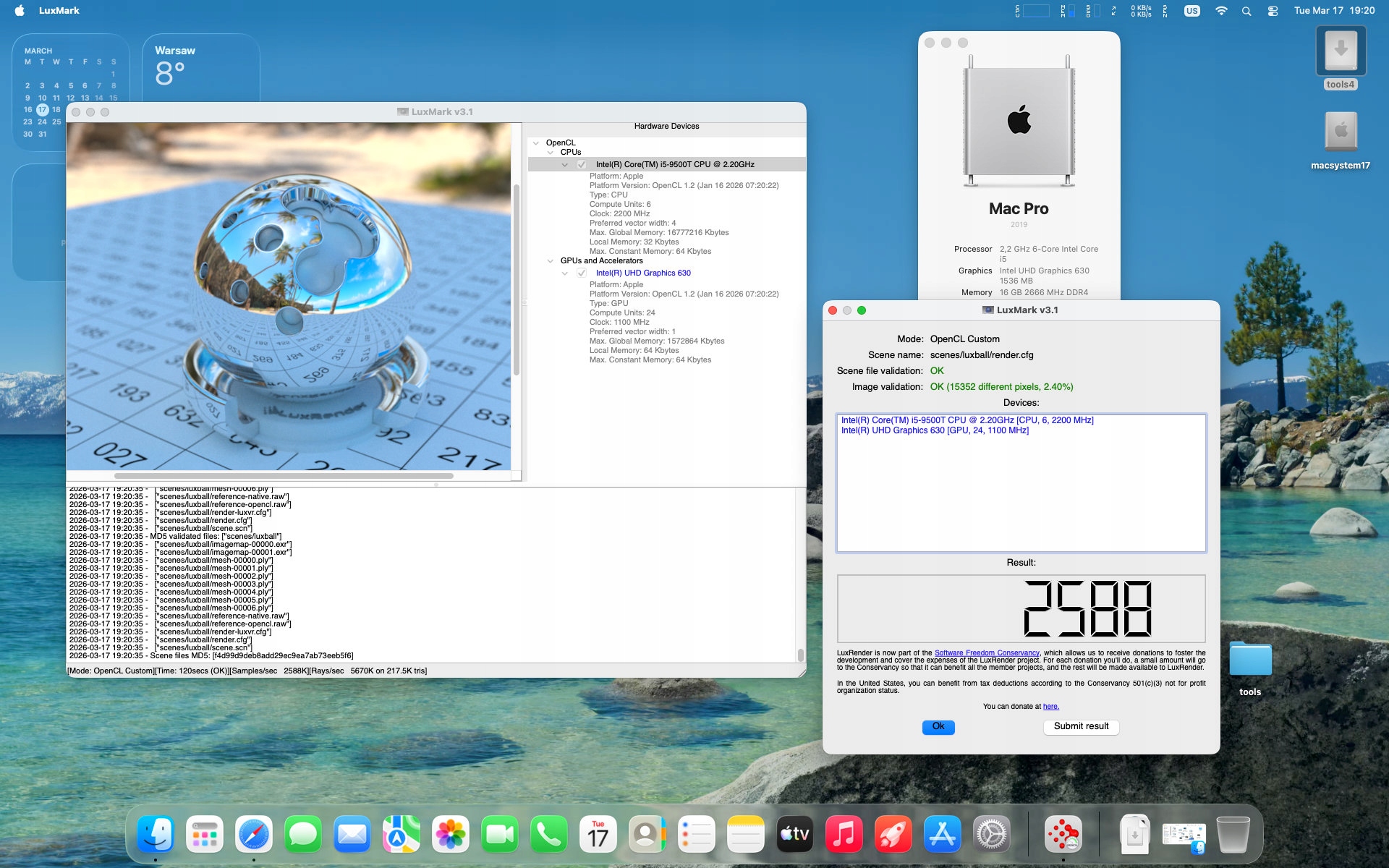1389x868 pixels.
Task: Open System Settings gear in dock
Action: 991,835
